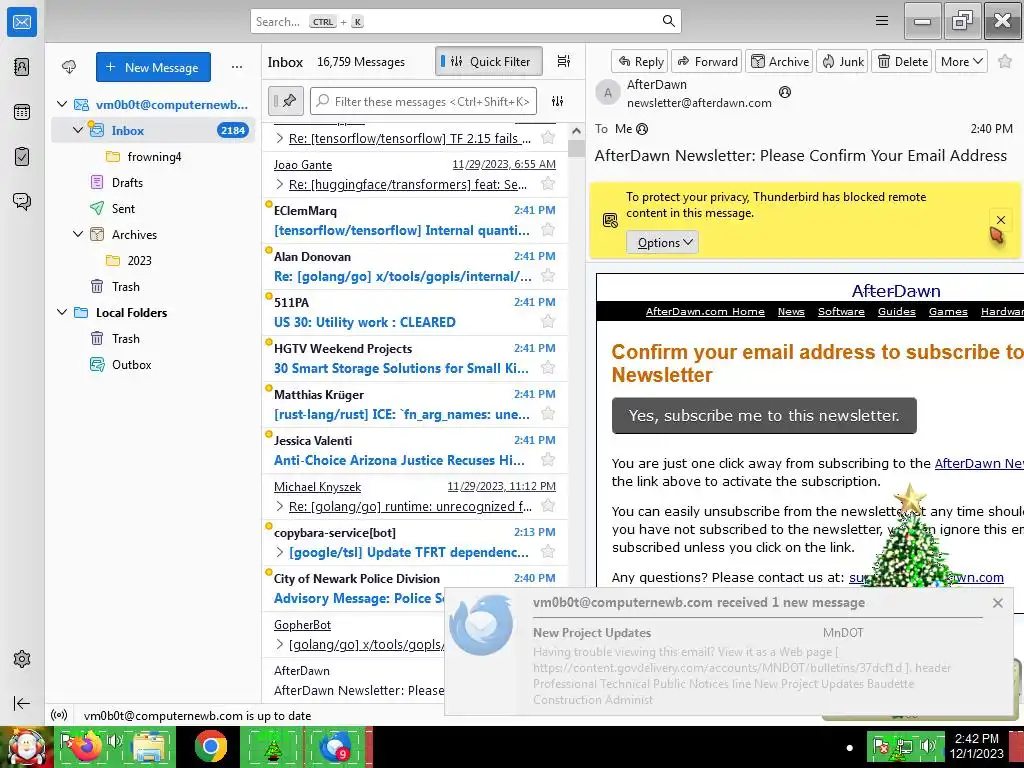Click the Get Messages cloud icon
The height and width of the screenshot is (768, 1024).
(x=69, y=67)
